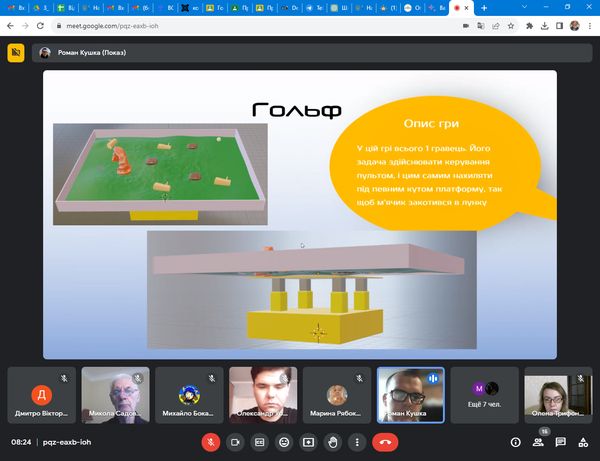
Task: Open the three-dot more options menu
Action: click(x=357, y=441)
